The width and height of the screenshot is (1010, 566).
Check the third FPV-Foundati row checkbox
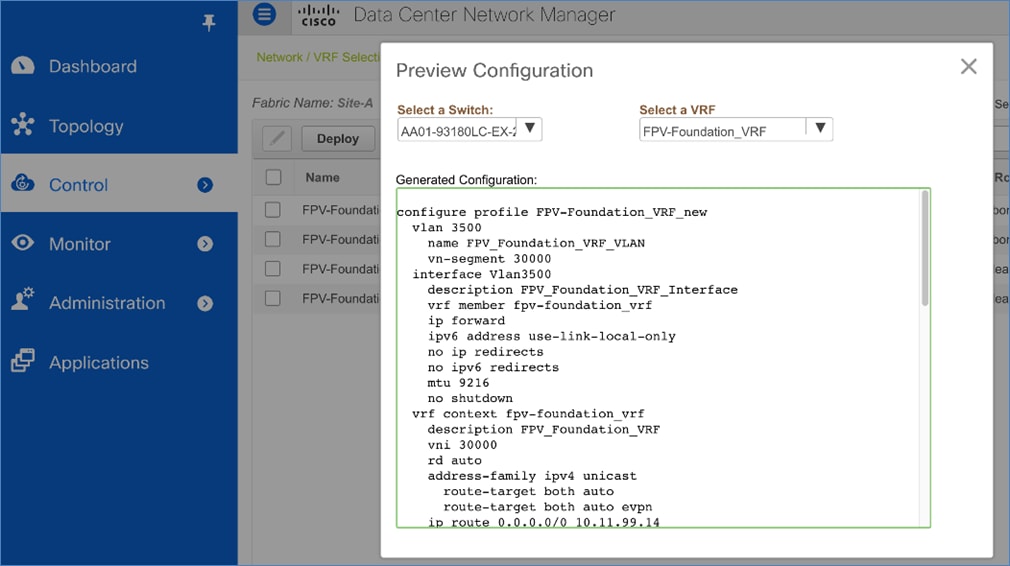pyautogui.click(x=272, y=269)
